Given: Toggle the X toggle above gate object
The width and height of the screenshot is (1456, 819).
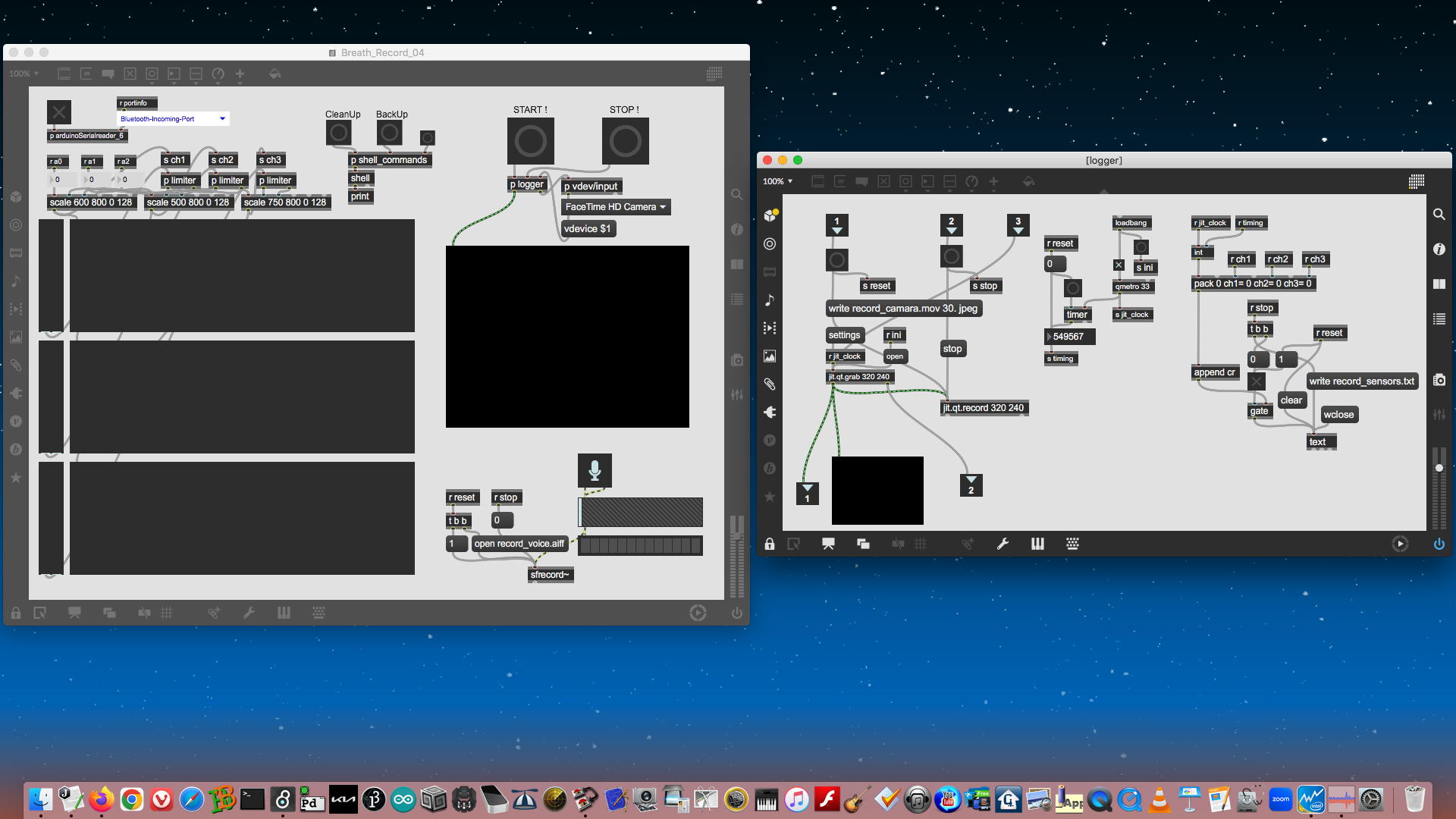Looking at the screenshot, I should (1257, 381).
